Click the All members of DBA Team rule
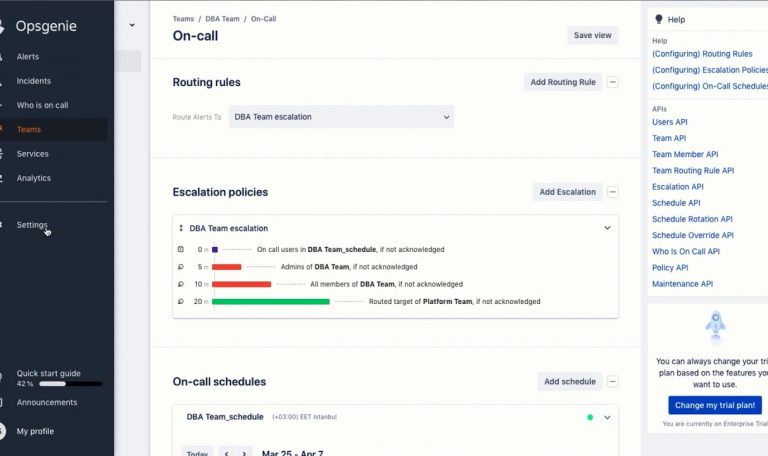 pos(386,284)
